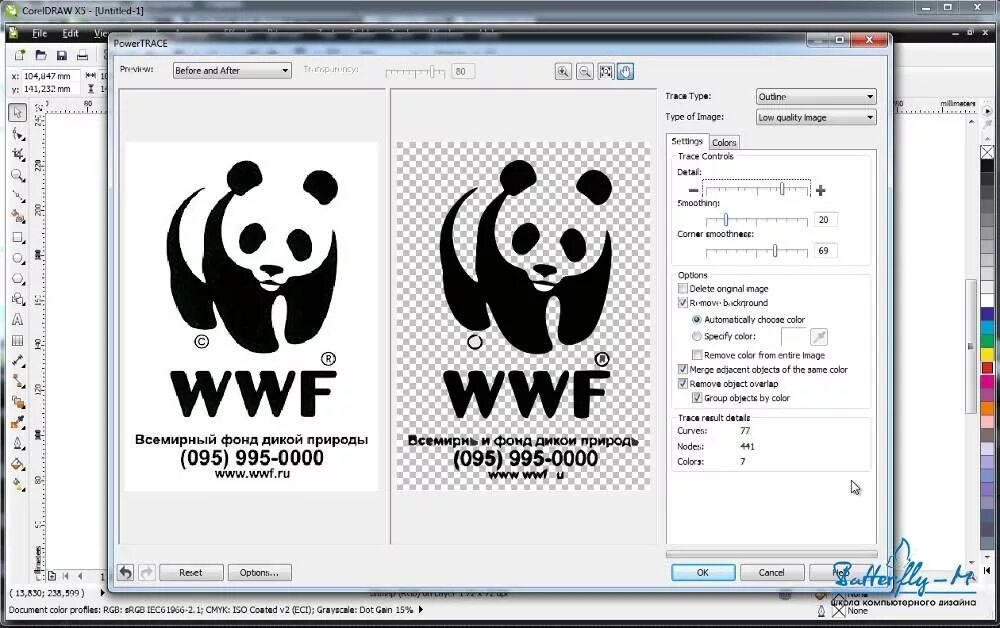
Task: Open the Edit menu
Action: click(70, 33)
